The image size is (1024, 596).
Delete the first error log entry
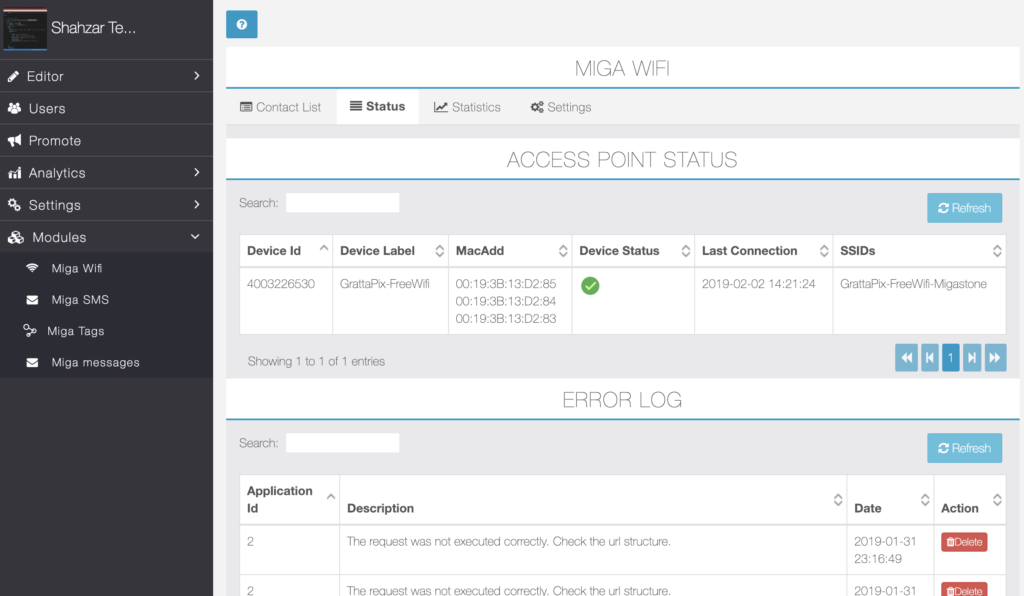tap(963, 542)
